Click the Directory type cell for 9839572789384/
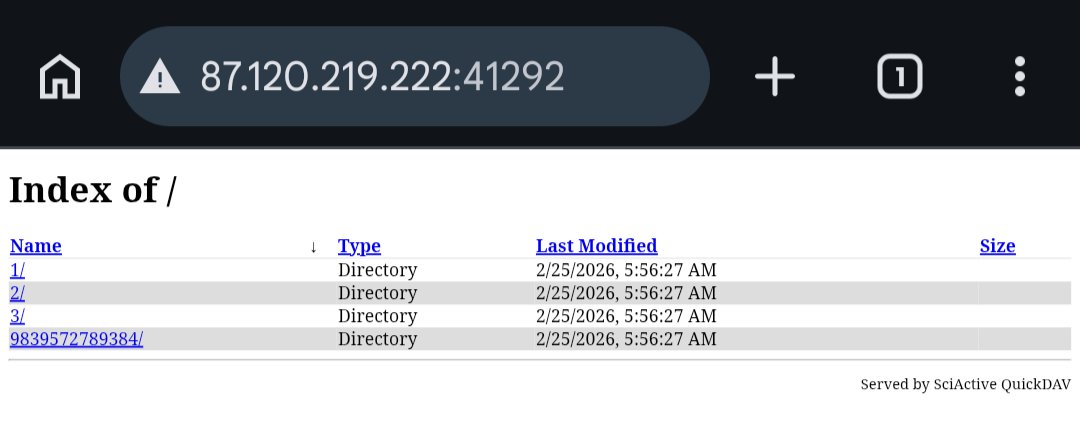1080x435 pixels. click(377, 339)
